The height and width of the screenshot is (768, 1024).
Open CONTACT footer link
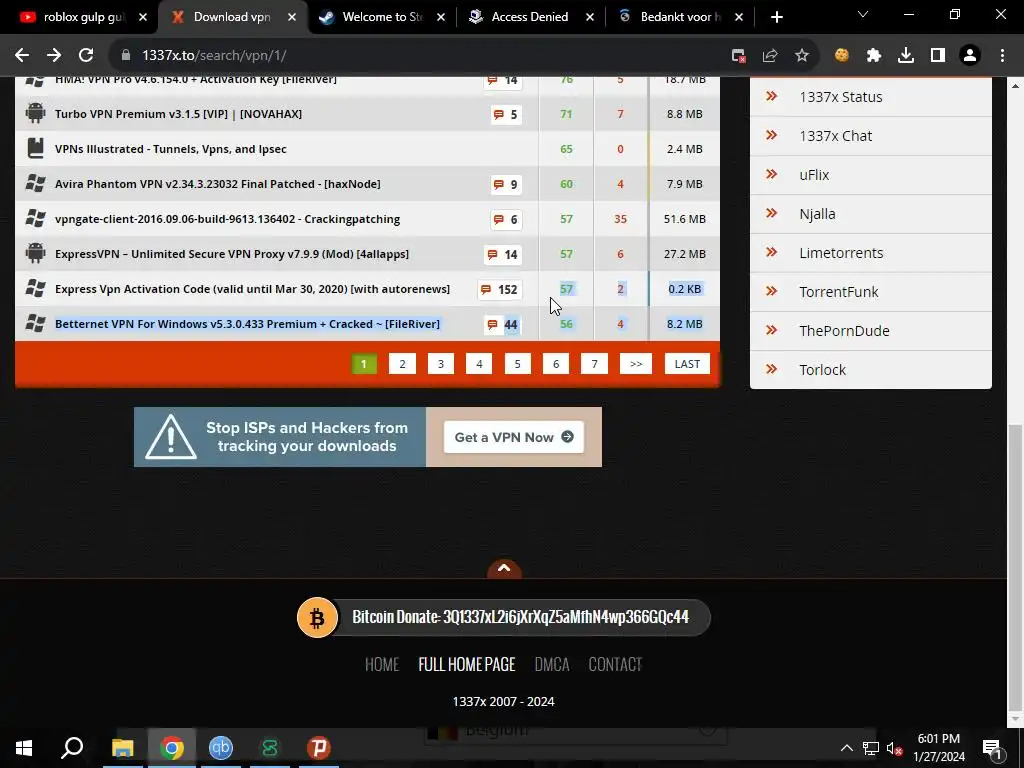coord(615,664)
